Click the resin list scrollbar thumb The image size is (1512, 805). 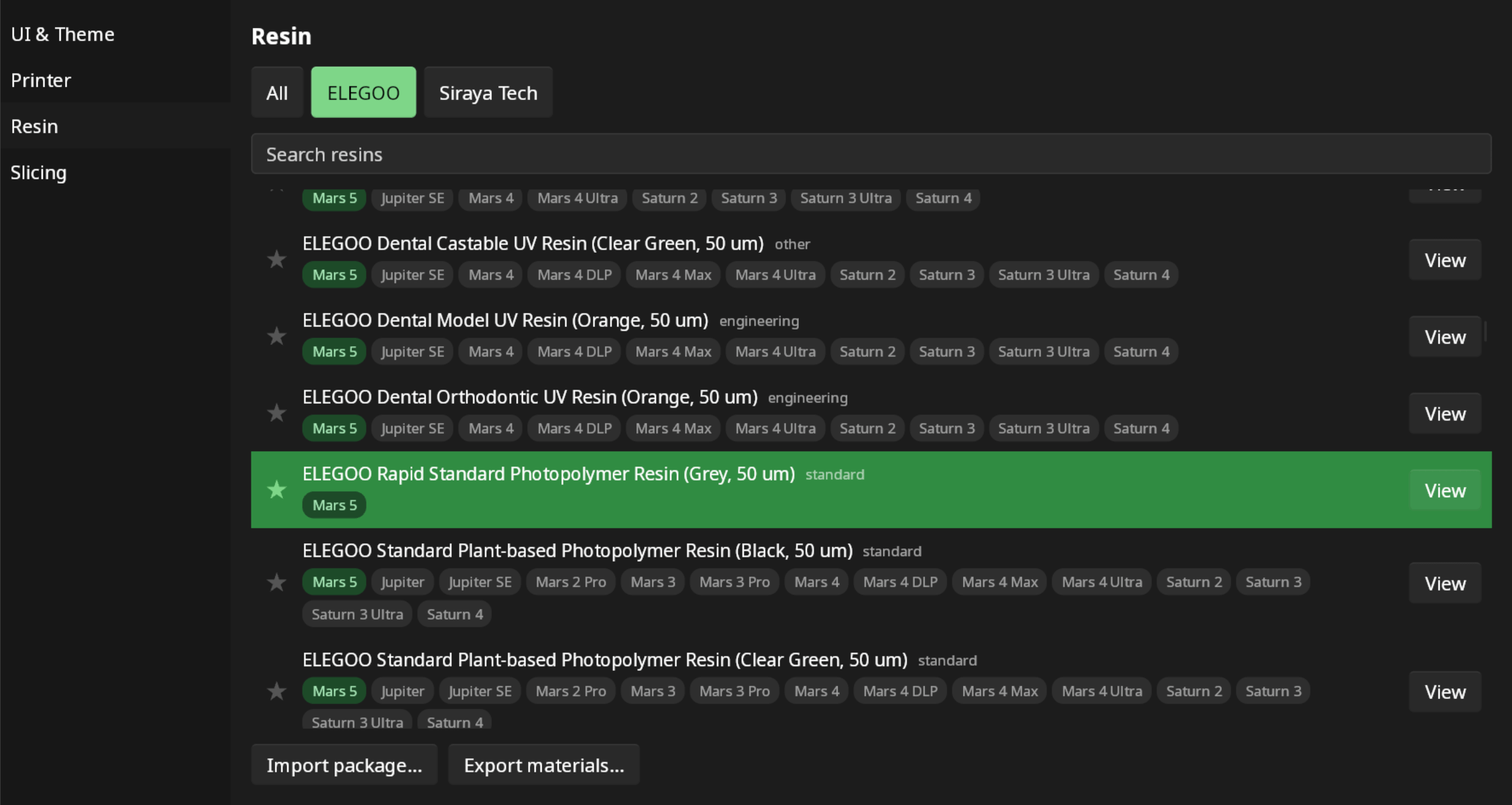[1486, 331]
